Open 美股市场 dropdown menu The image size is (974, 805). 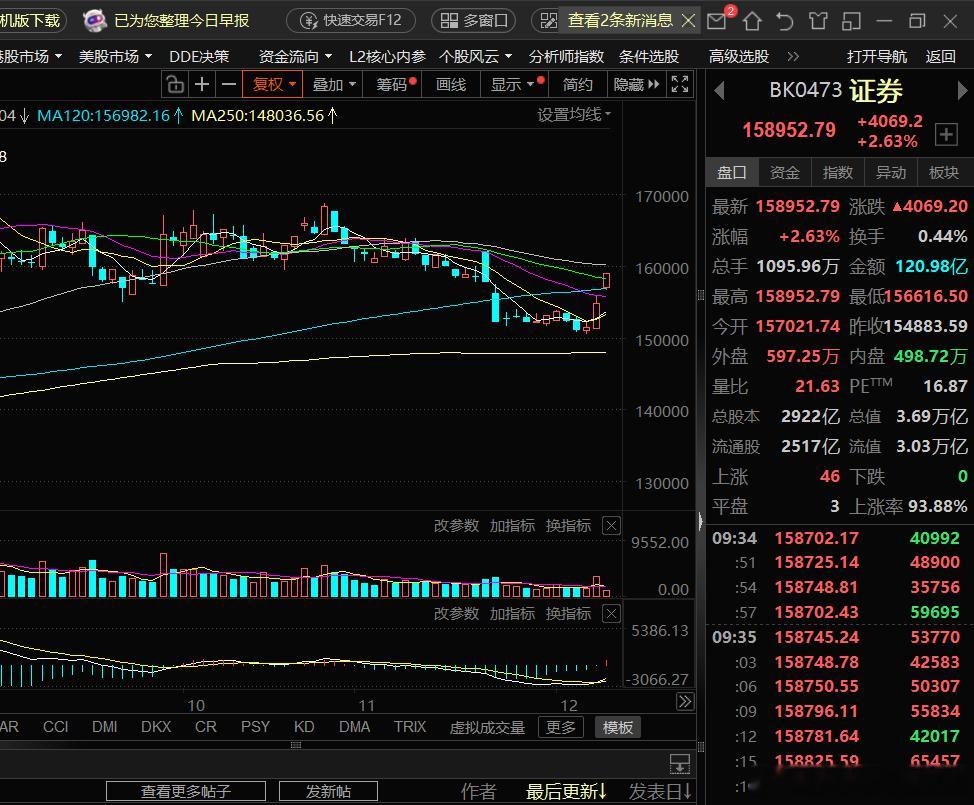pos(115,57)
